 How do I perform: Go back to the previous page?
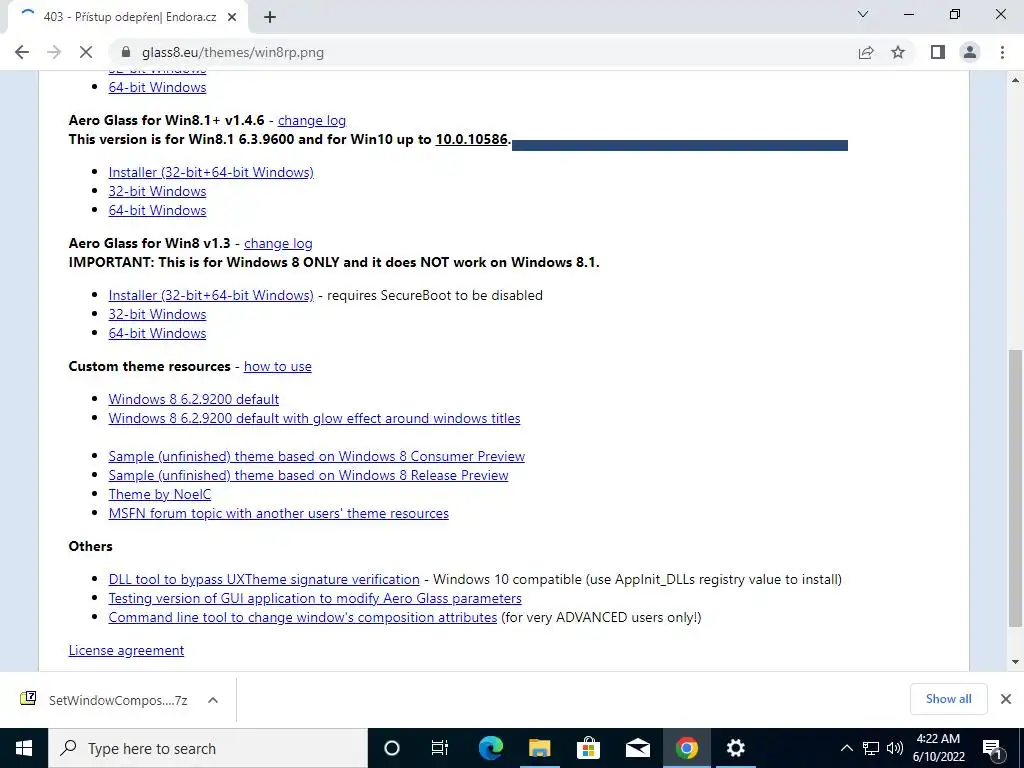(x=22, y=52)
